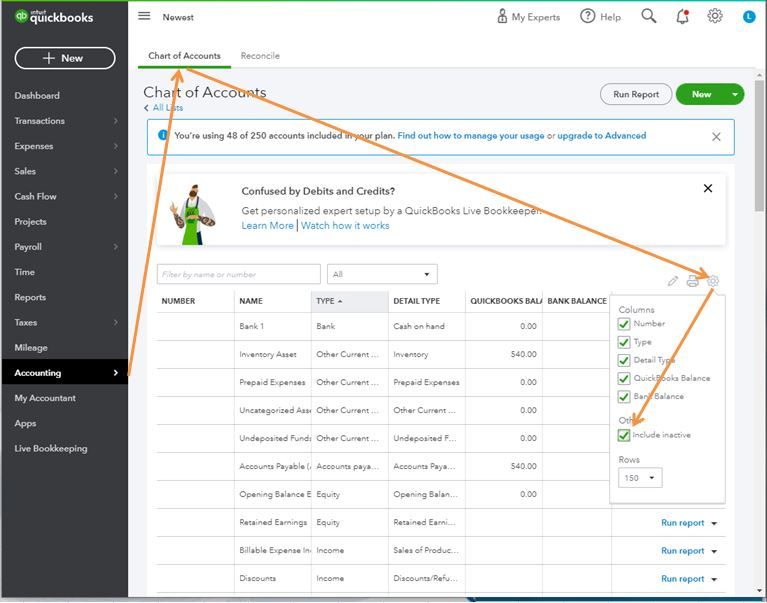Open Apps in sidebar
The image size is (767, 603).
point(25,424)
